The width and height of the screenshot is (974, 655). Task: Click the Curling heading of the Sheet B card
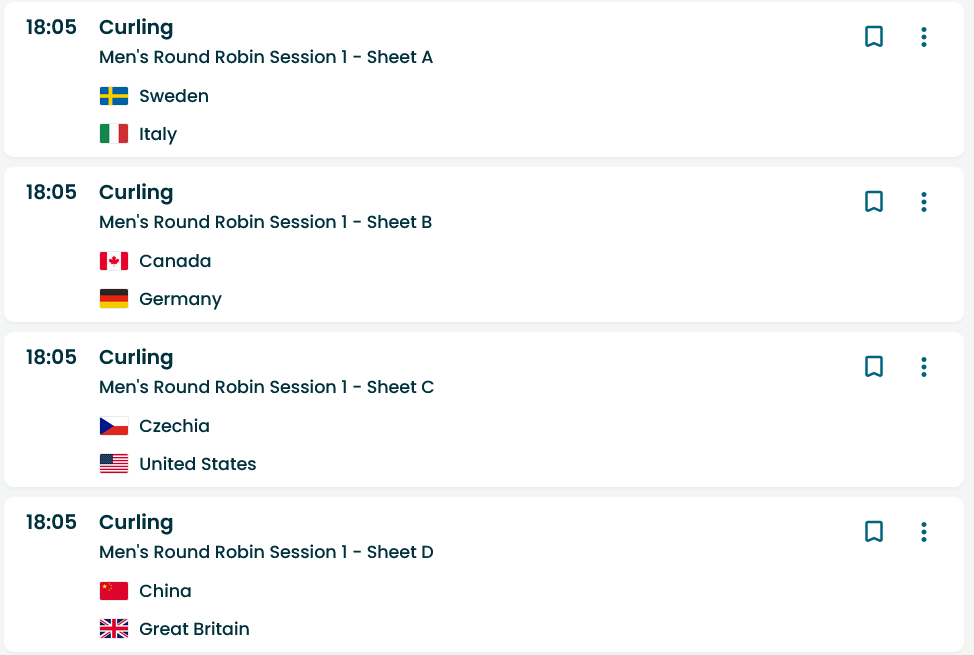(136, 193)
